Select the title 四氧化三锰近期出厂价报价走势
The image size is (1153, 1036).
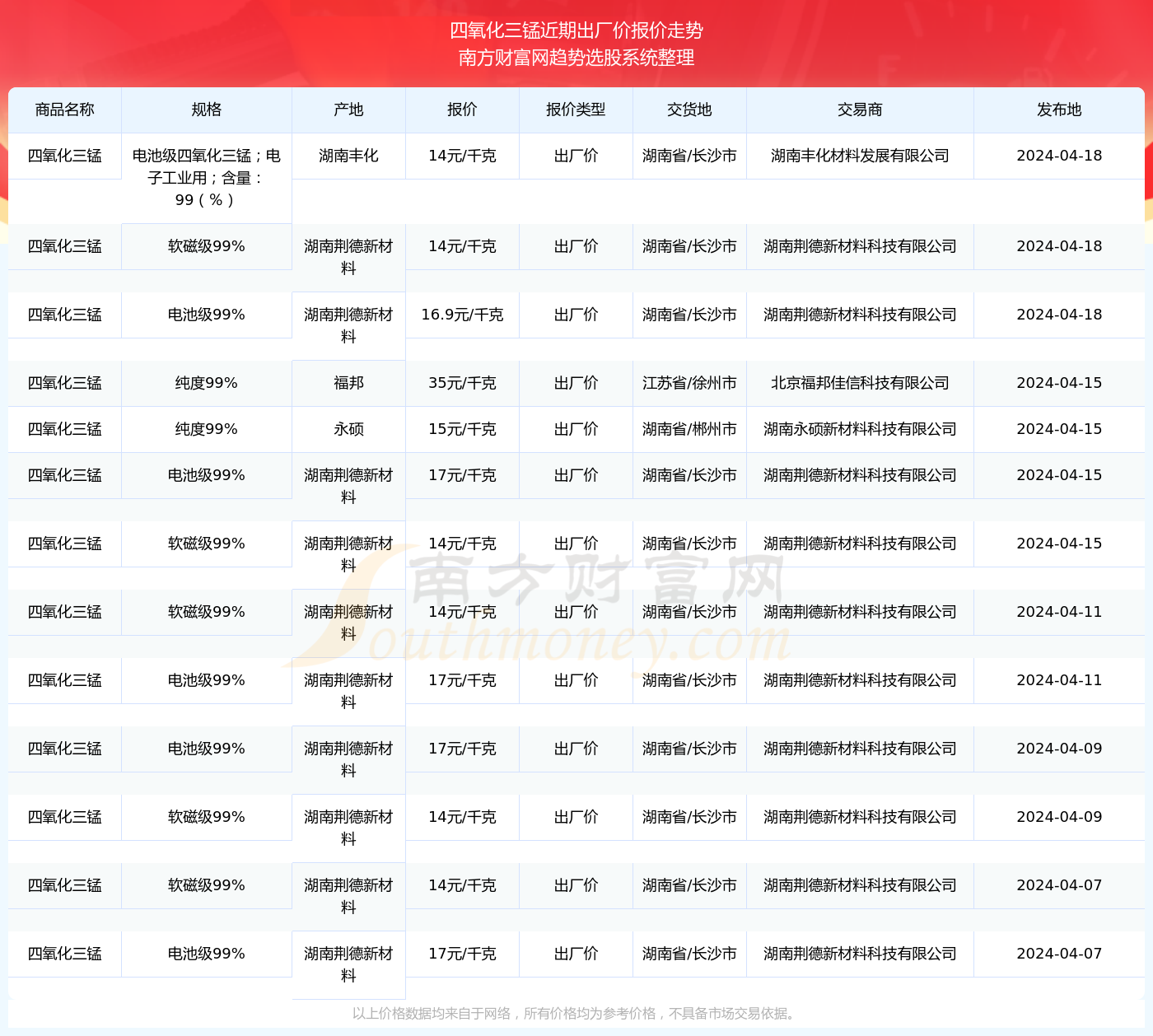coord(576,30)
